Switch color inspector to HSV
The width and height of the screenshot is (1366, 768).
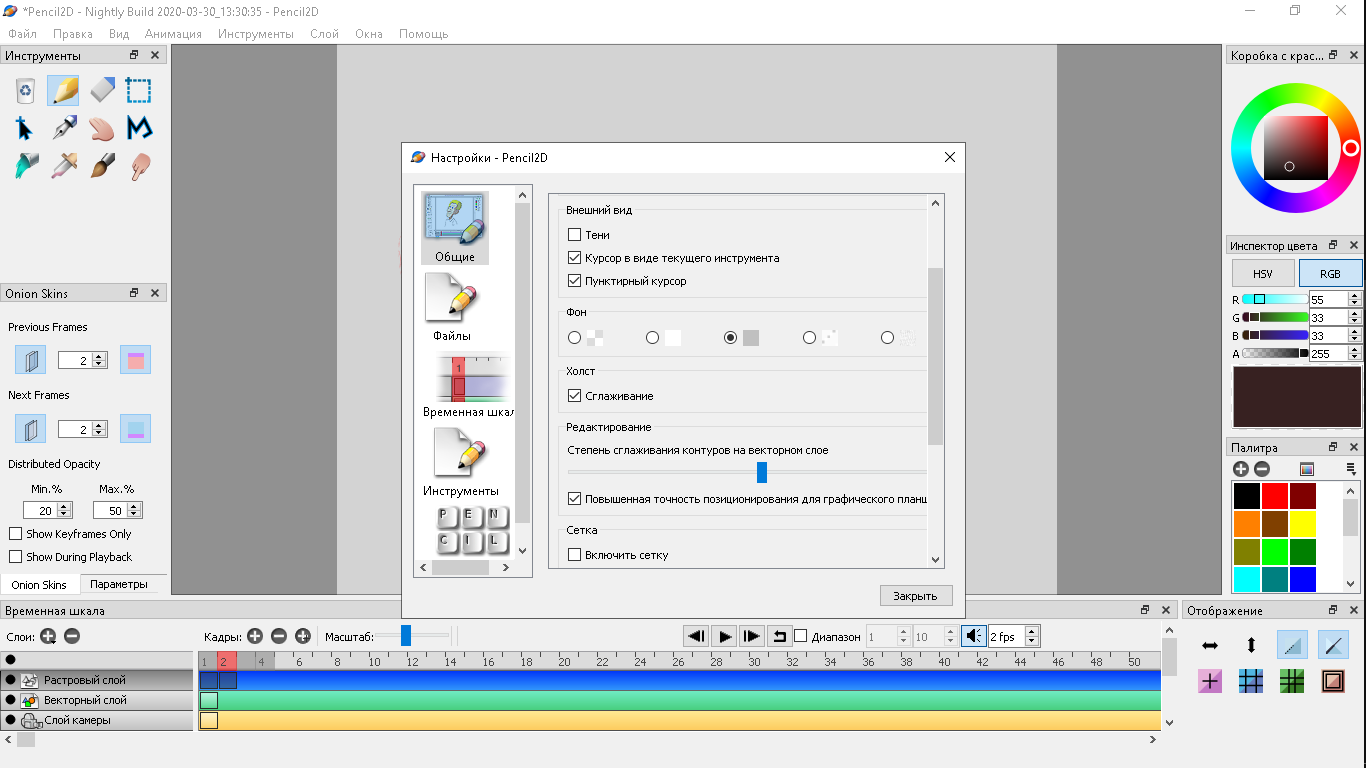click(1263, 273)
